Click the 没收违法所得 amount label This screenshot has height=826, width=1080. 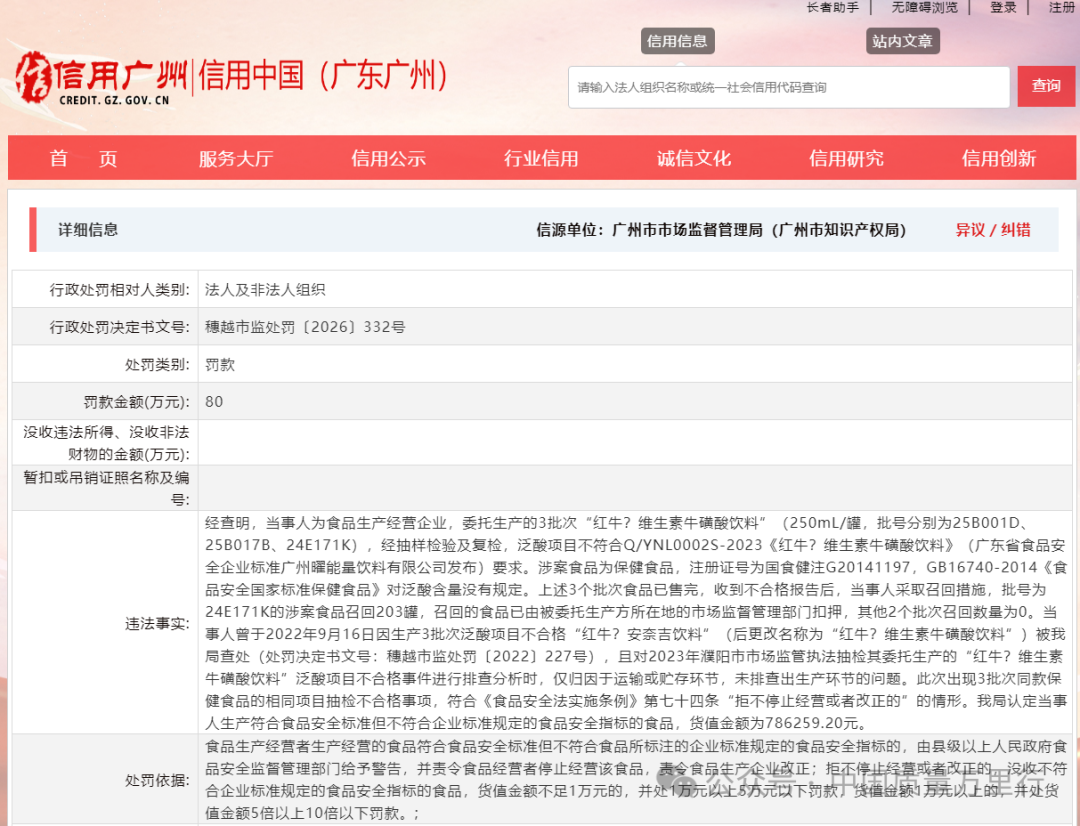click(x=107, y=443)
